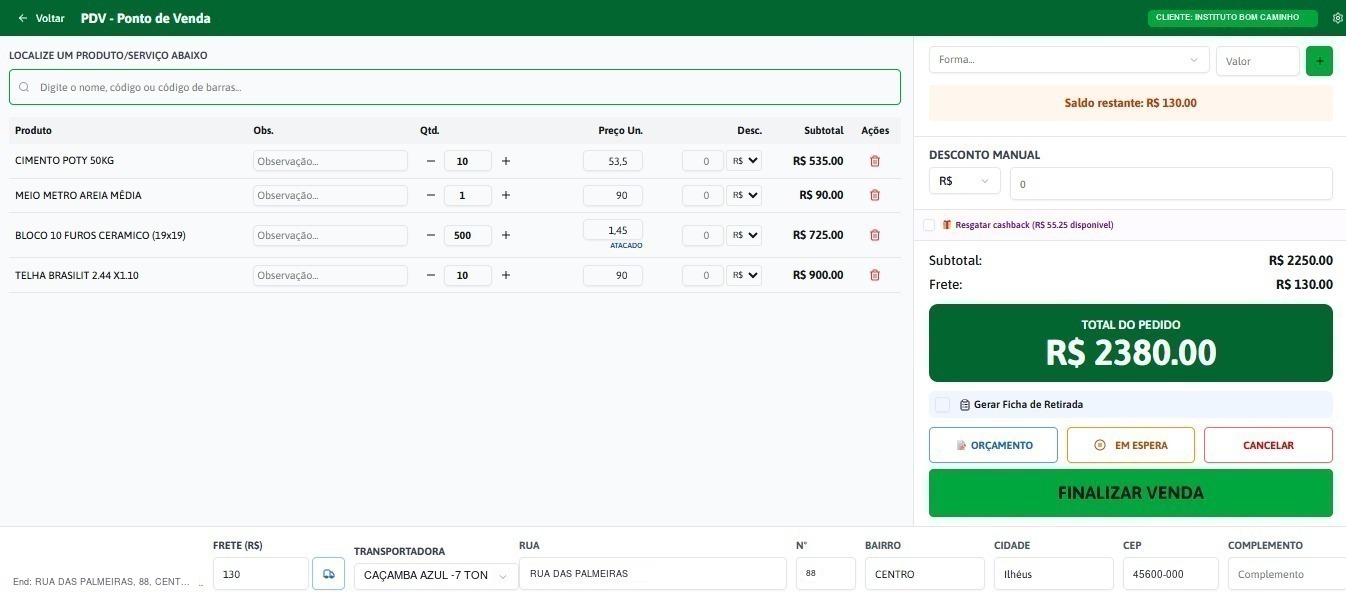Expand the Transportadora CAÇAMBA AZUL dropdown
This screenshot has width=1346, height=597.
[436, 576]
